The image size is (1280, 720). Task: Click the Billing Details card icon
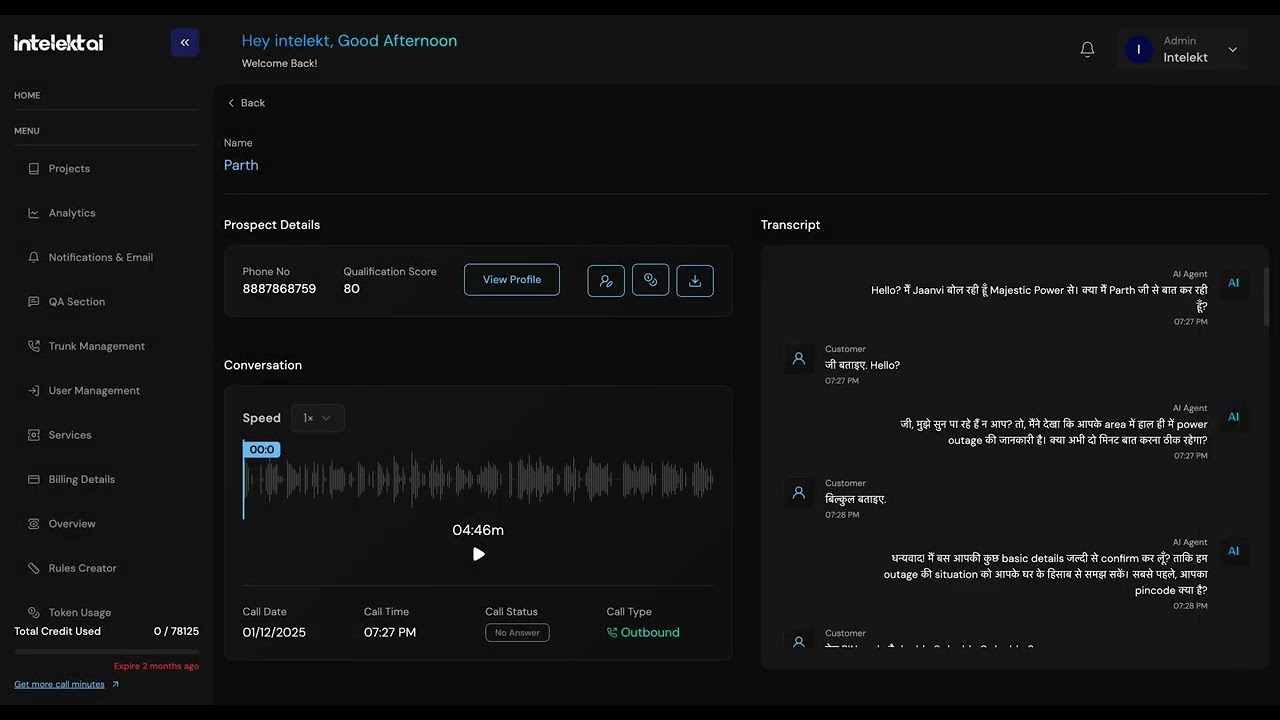pos(34,480)
